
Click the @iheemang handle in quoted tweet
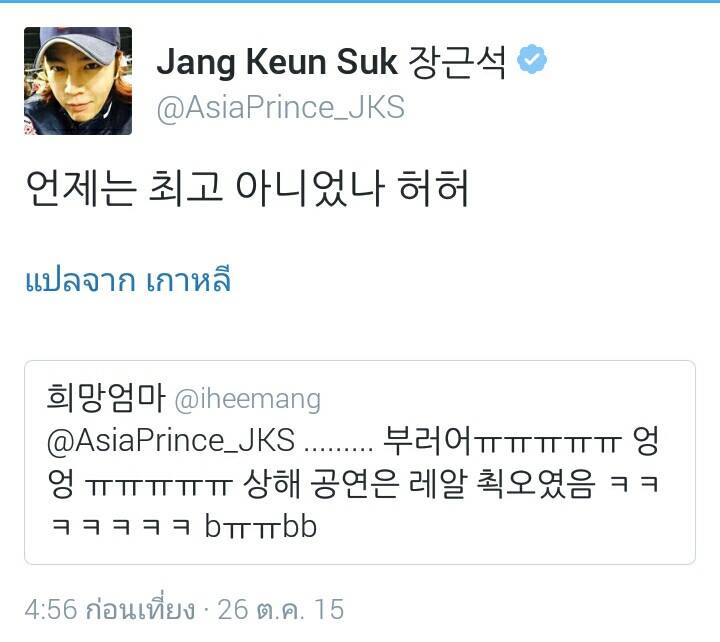[x=248, y=400]
